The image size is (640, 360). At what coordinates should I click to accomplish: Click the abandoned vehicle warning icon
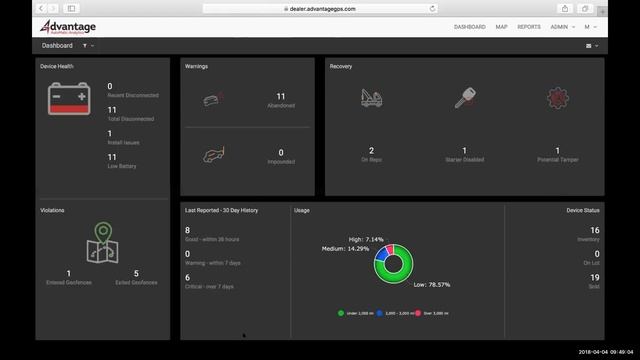click(x=213, y=99)
